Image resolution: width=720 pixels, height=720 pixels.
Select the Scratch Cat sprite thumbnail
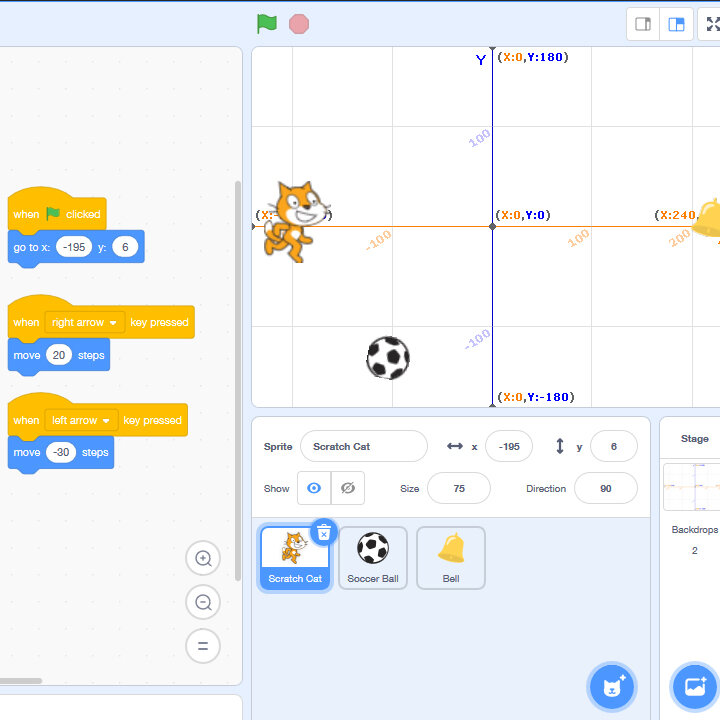(x=295, y=558)
